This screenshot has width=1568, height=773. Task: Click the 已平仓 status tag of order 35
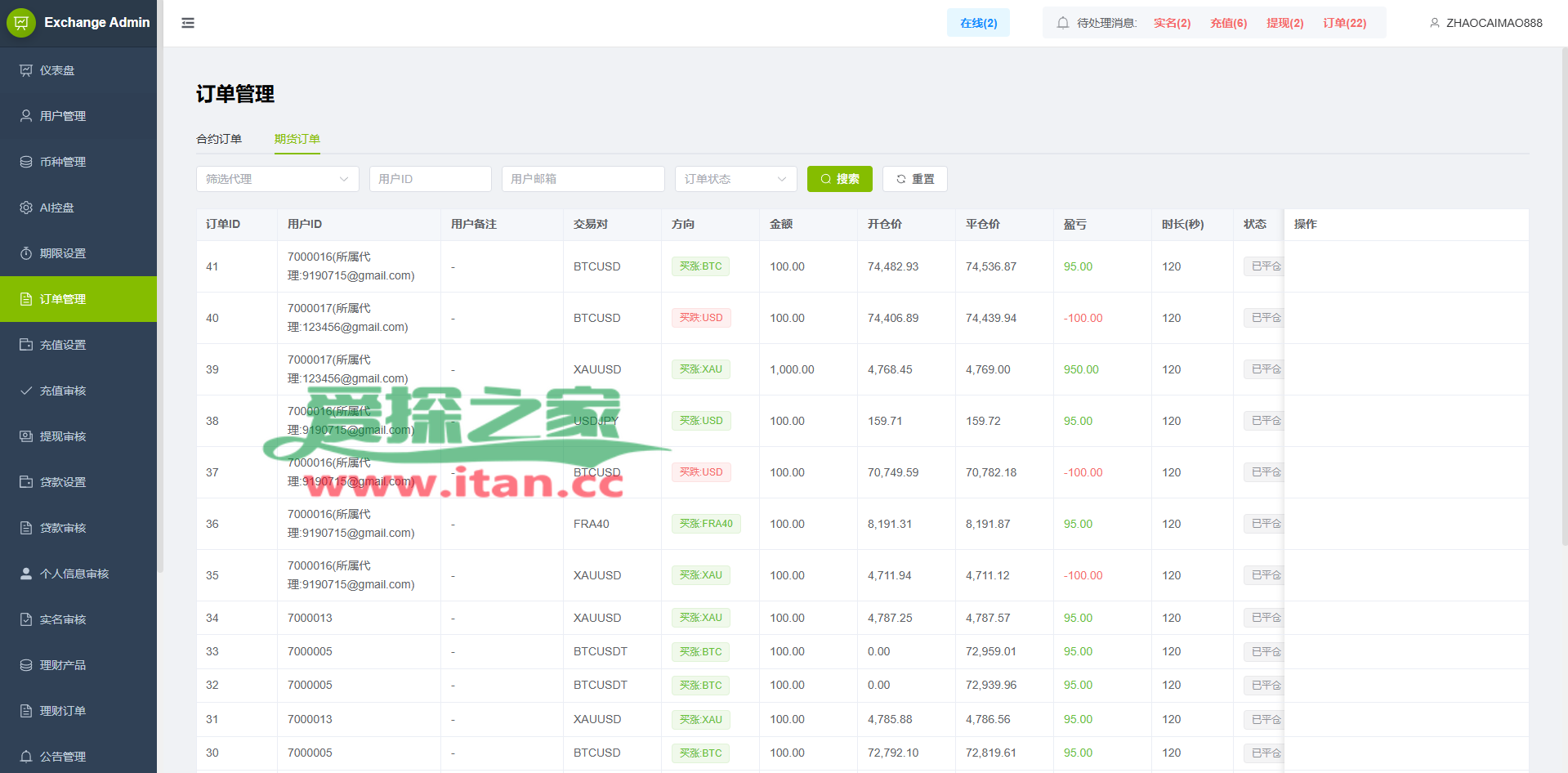1264,575
